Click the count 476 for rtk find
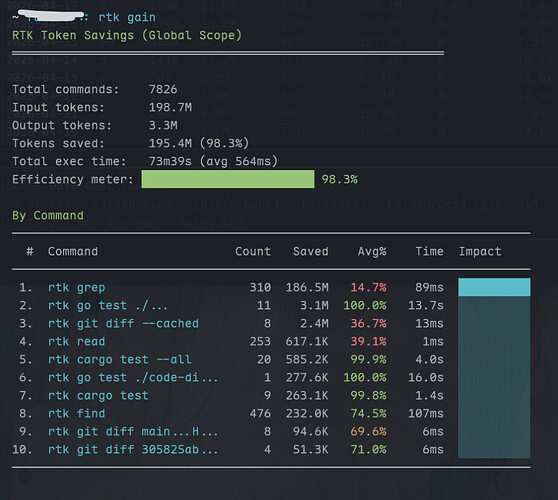The width and height of the screenshot is (558, 500). click(260, 413)
